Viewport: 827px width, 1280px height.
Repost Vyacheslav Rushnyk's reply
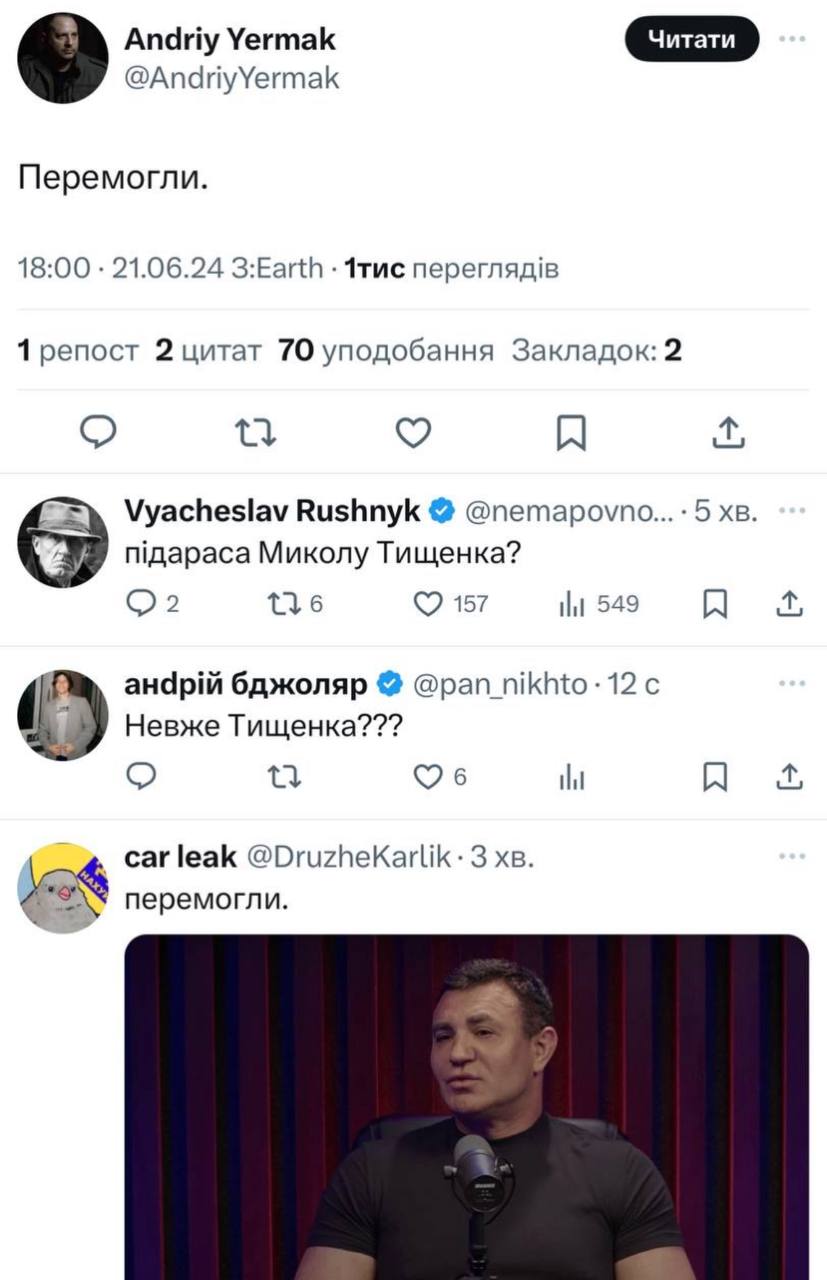[285, 603]
